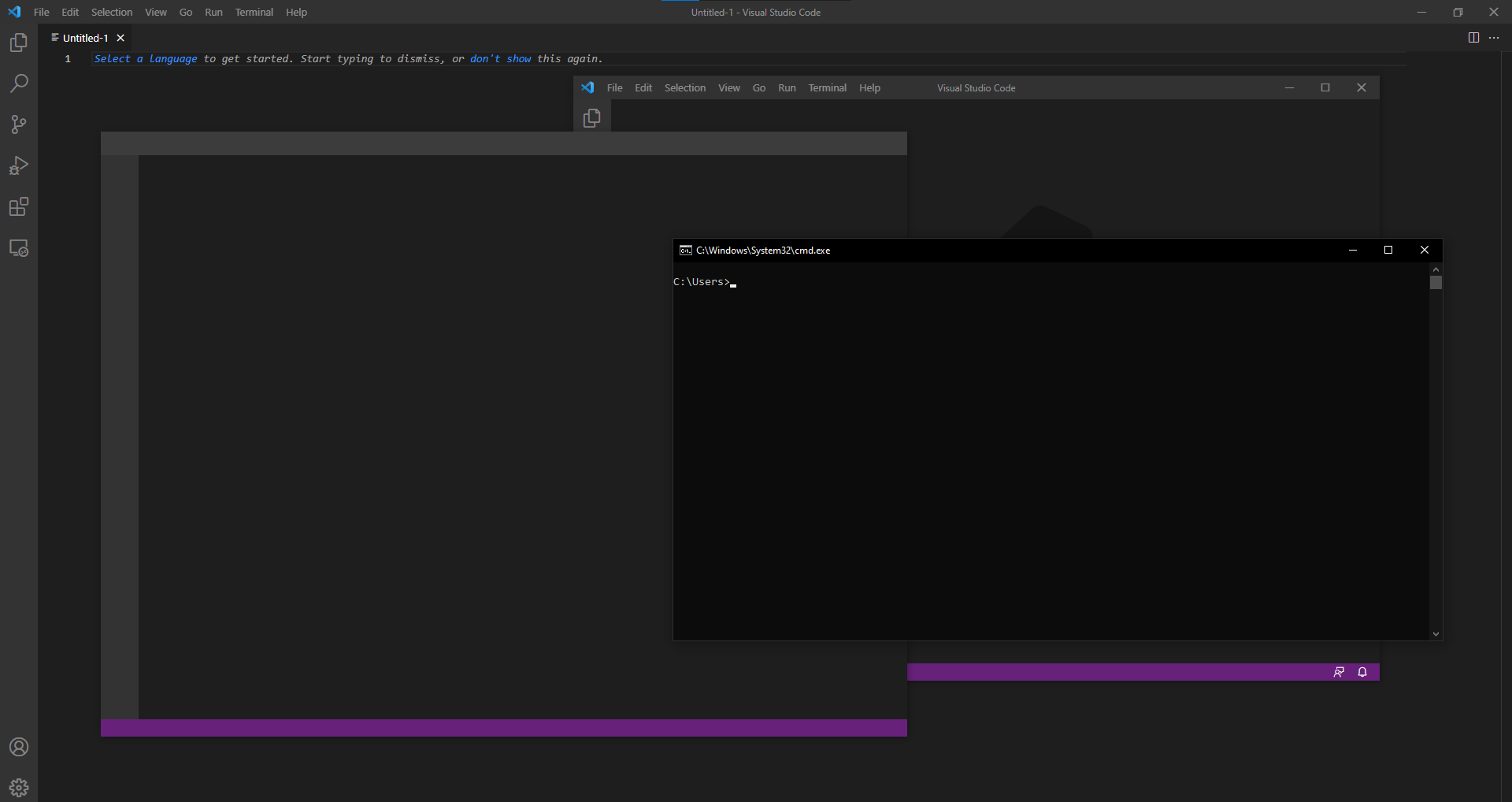Open the Manage gear icon
Viewport: 1512px width, 802px height.
pyautogui.click(x=19, y=787)
